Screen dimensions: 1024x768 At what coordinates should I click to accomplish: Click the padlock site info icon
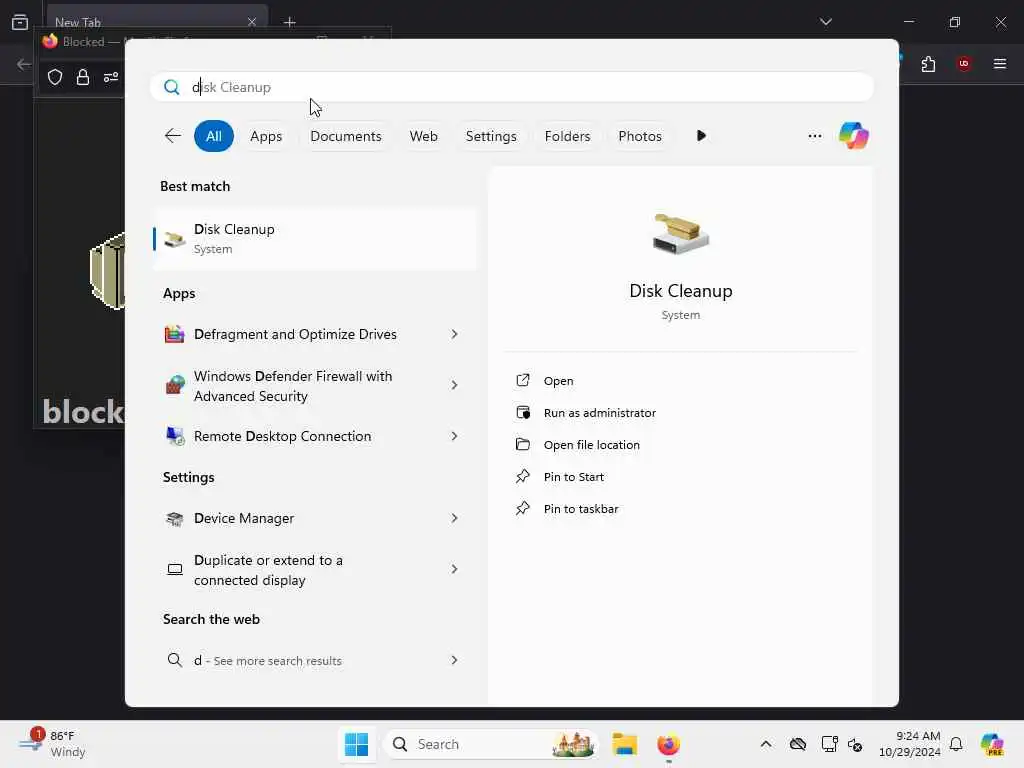[x=83, y=77]
